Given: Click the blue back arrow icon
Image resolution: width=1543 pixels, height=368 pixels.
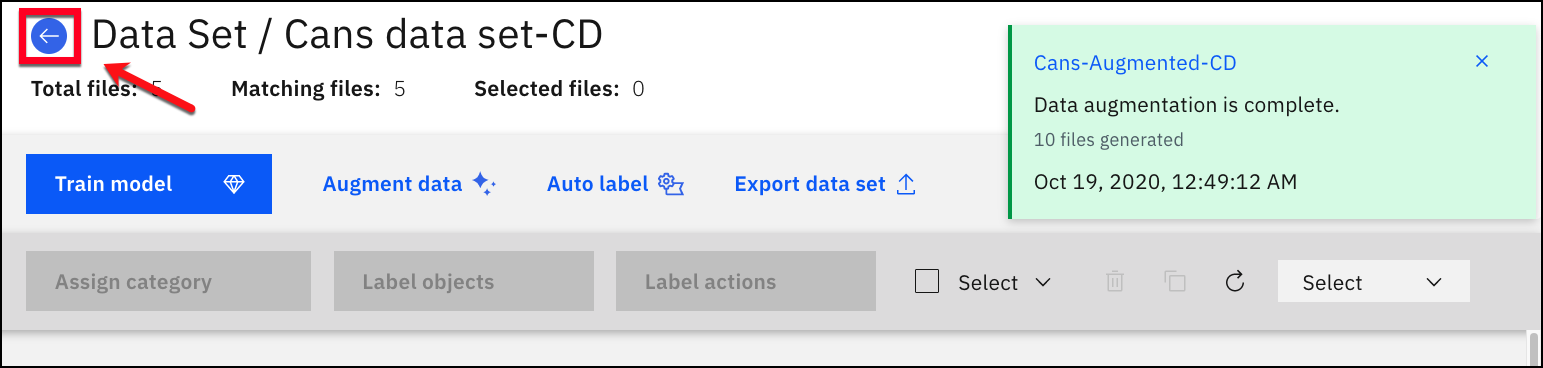Looking at the screenshot, I should (49, 38).
